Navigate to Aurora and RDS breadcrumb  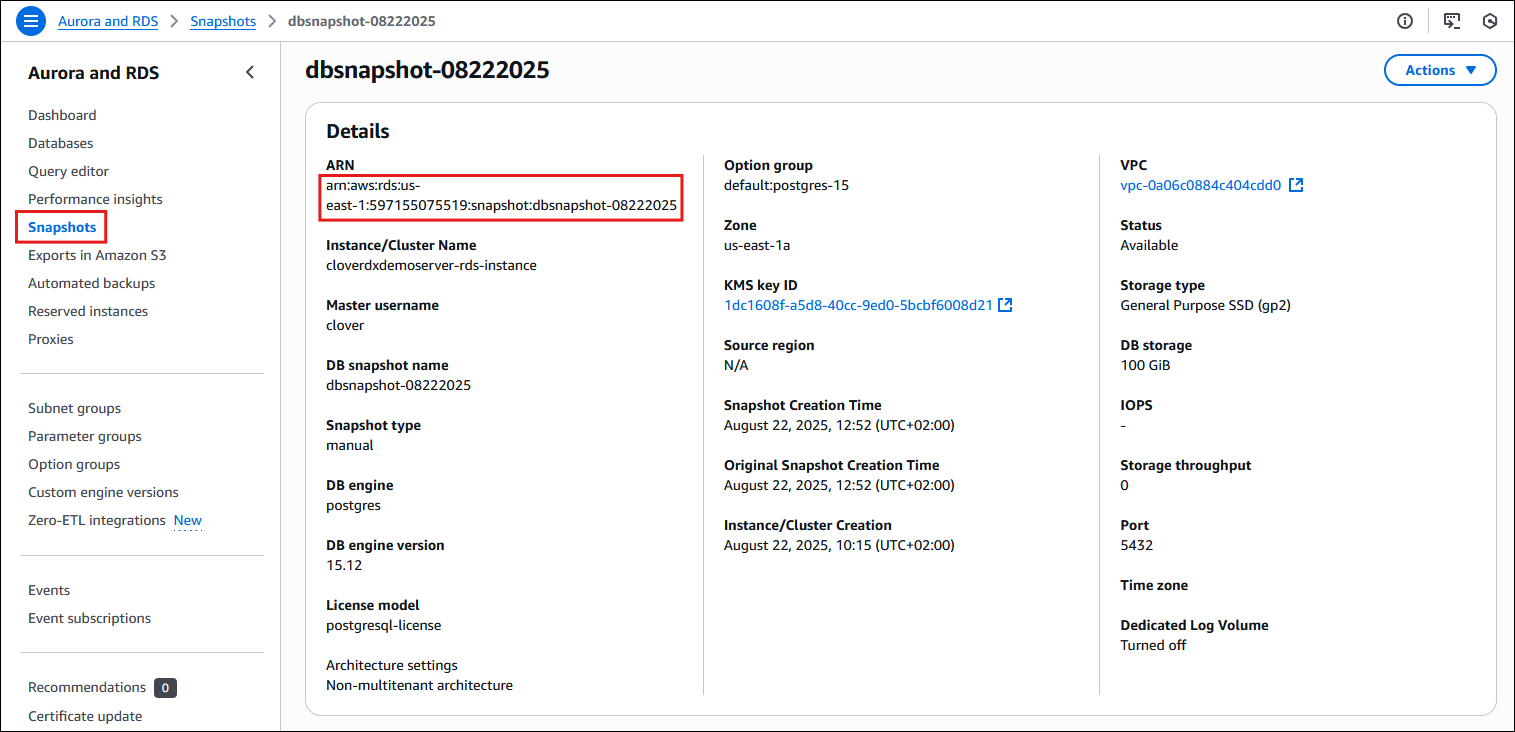107,20
